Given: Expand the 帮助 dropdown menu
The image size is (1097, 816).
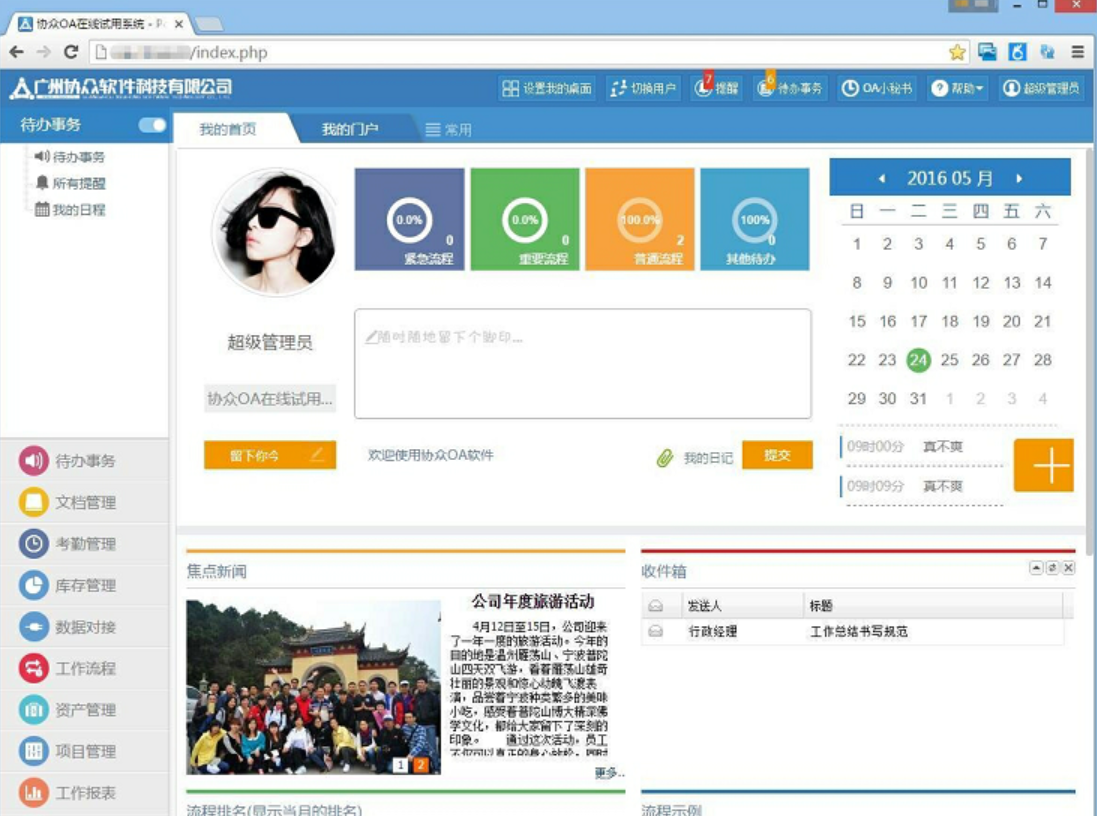Looking at the screenshot, I should pos(958,89).
